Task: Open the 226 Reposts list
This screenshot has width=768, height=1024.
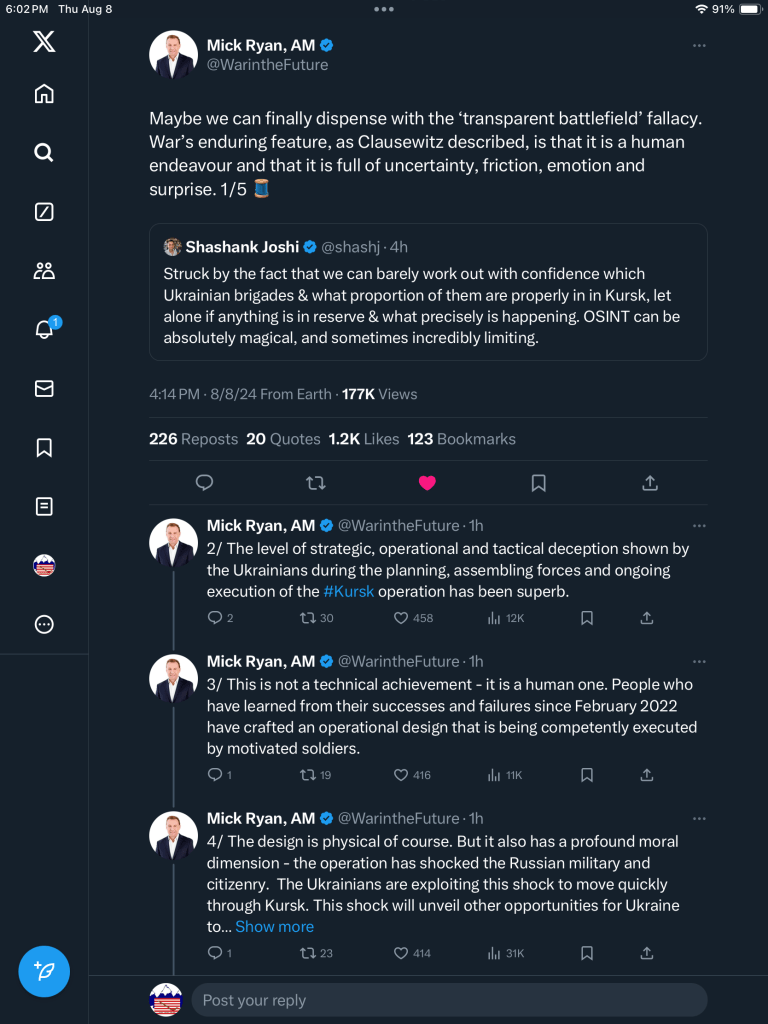Action: 193,439
